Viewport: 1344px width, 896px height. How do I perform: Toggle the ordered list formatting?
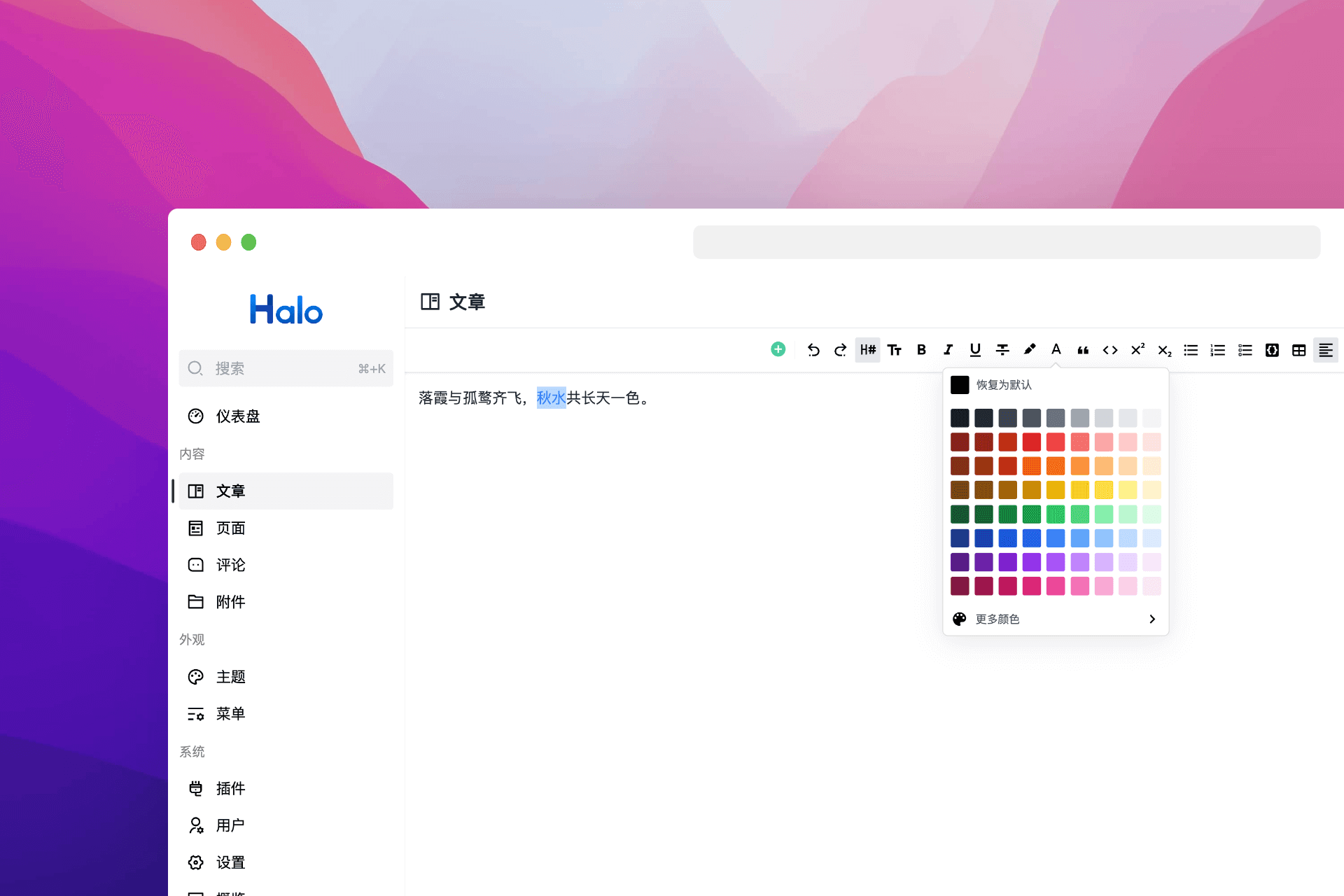click(1218, 350)
